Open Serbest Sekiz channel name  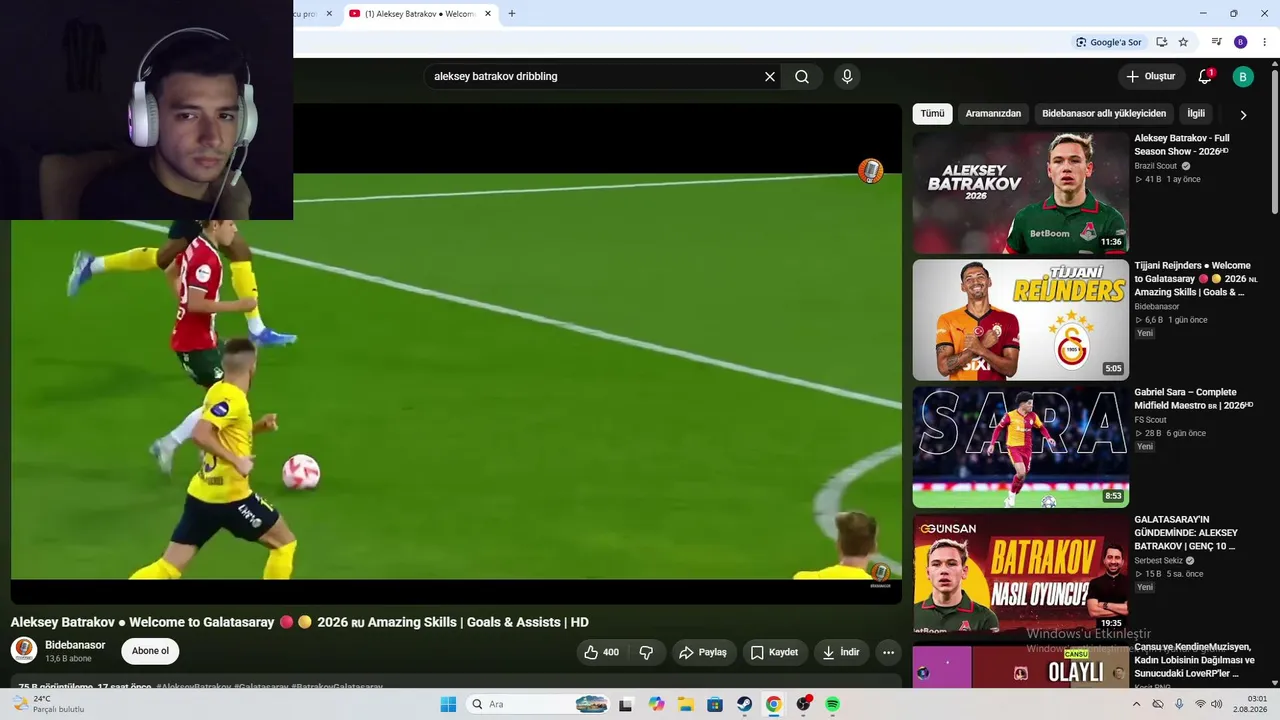tap(1159, 561)
